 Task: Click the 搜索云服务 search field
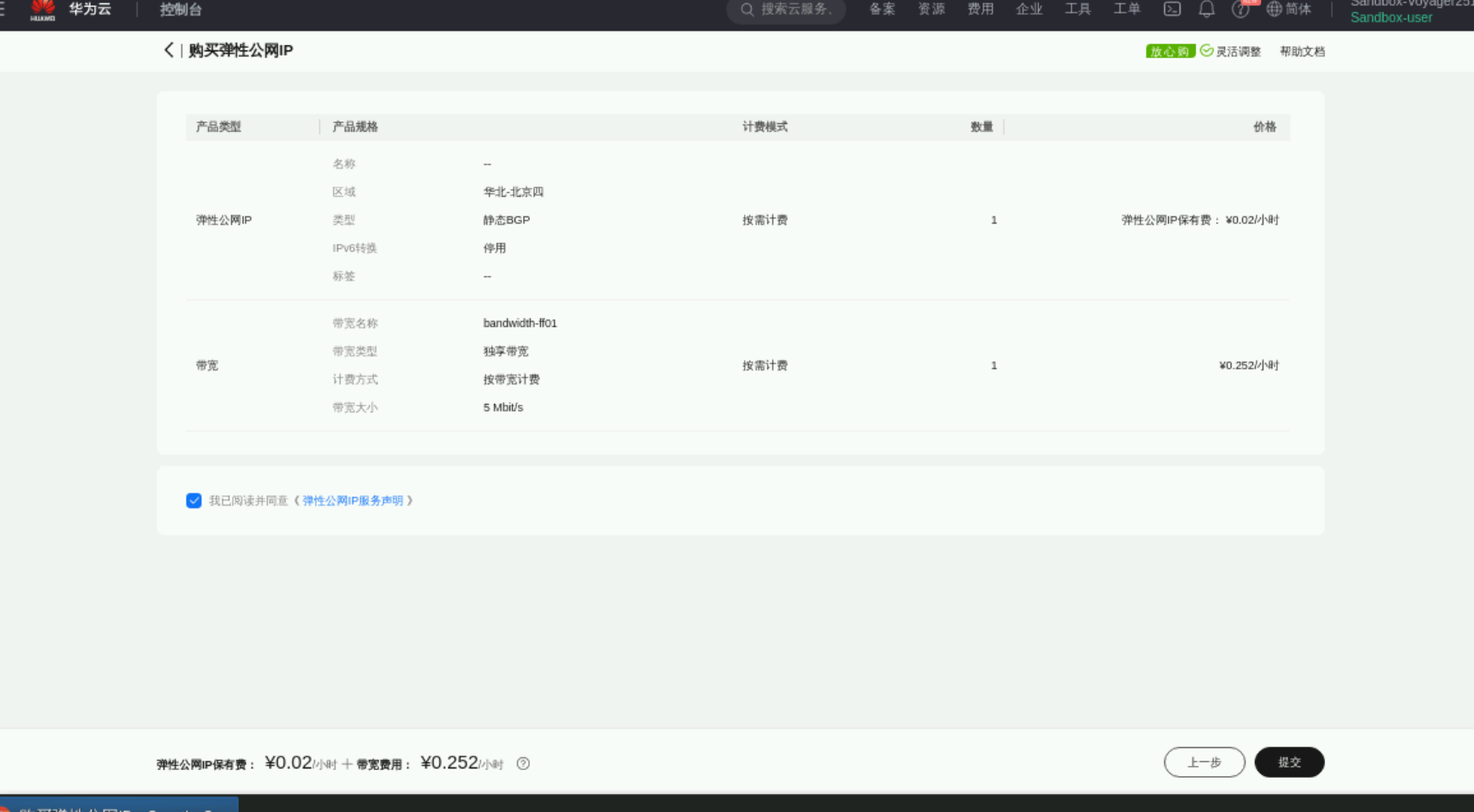click(787, 9)
